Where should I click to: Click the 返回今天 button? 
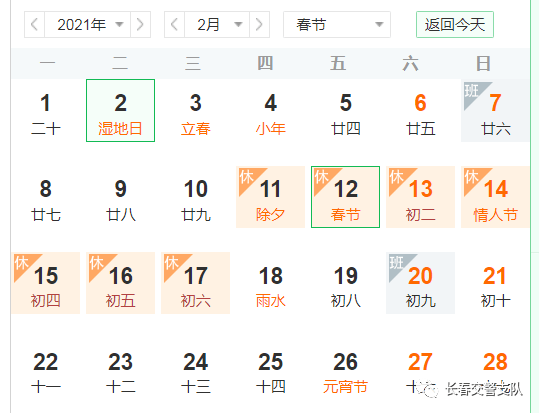(x=455, y=24)
